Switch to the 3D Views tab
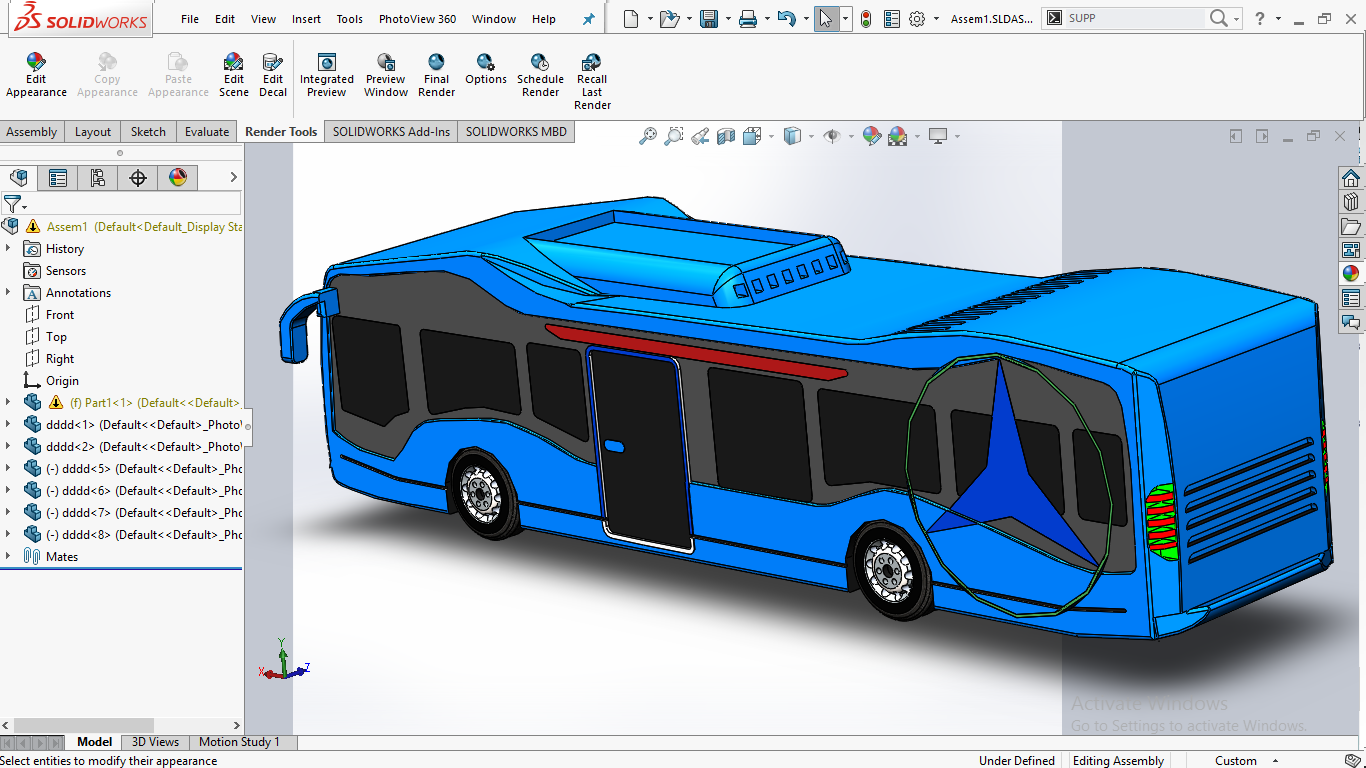Screen dimensions: 1366x768 [x=156, y=742]
